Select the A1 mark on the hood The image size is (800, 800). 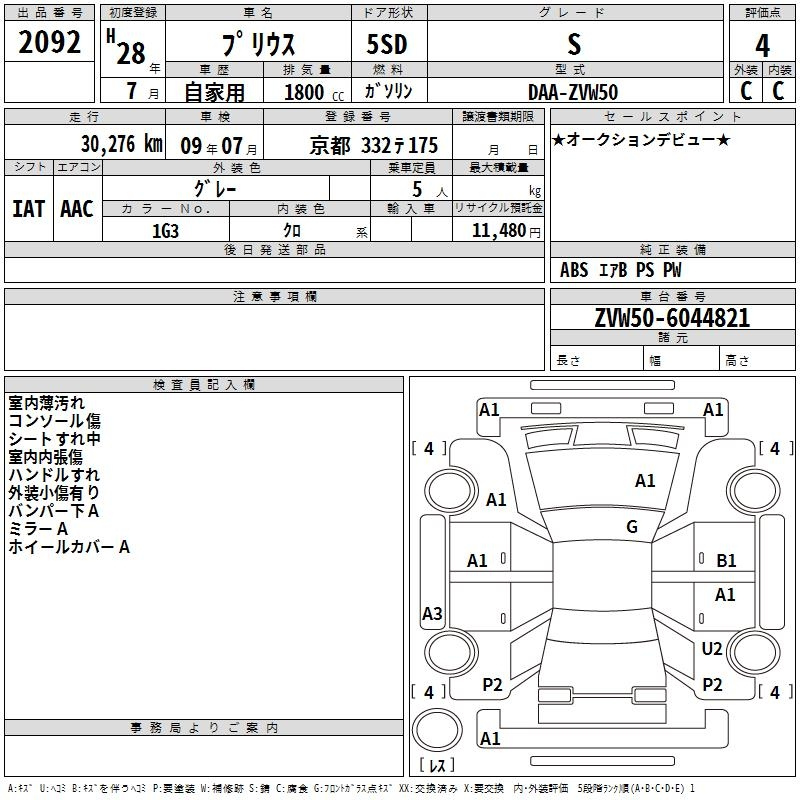(x=645, y=481)
